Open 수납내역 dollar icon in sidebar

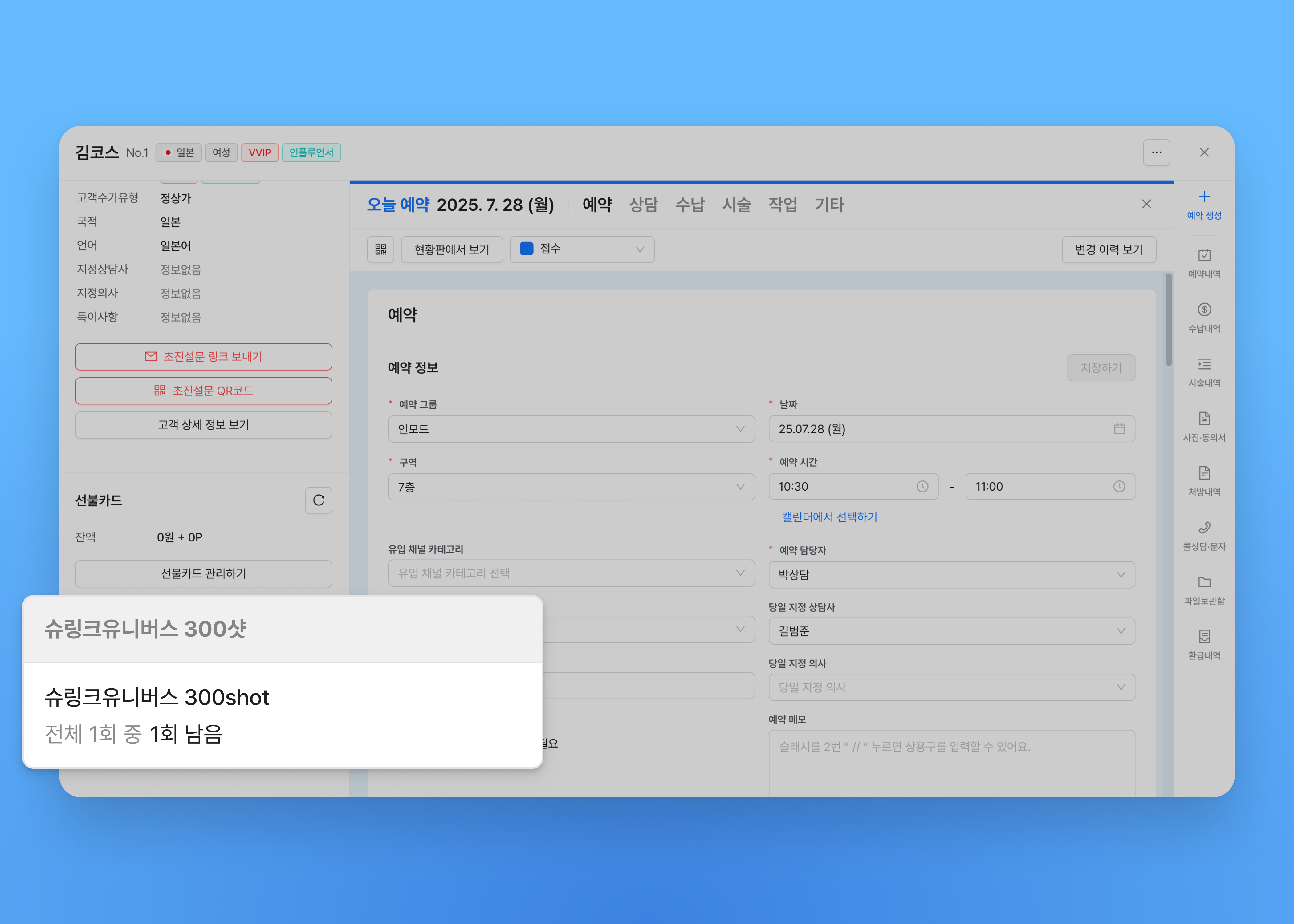pos(1203,310)
